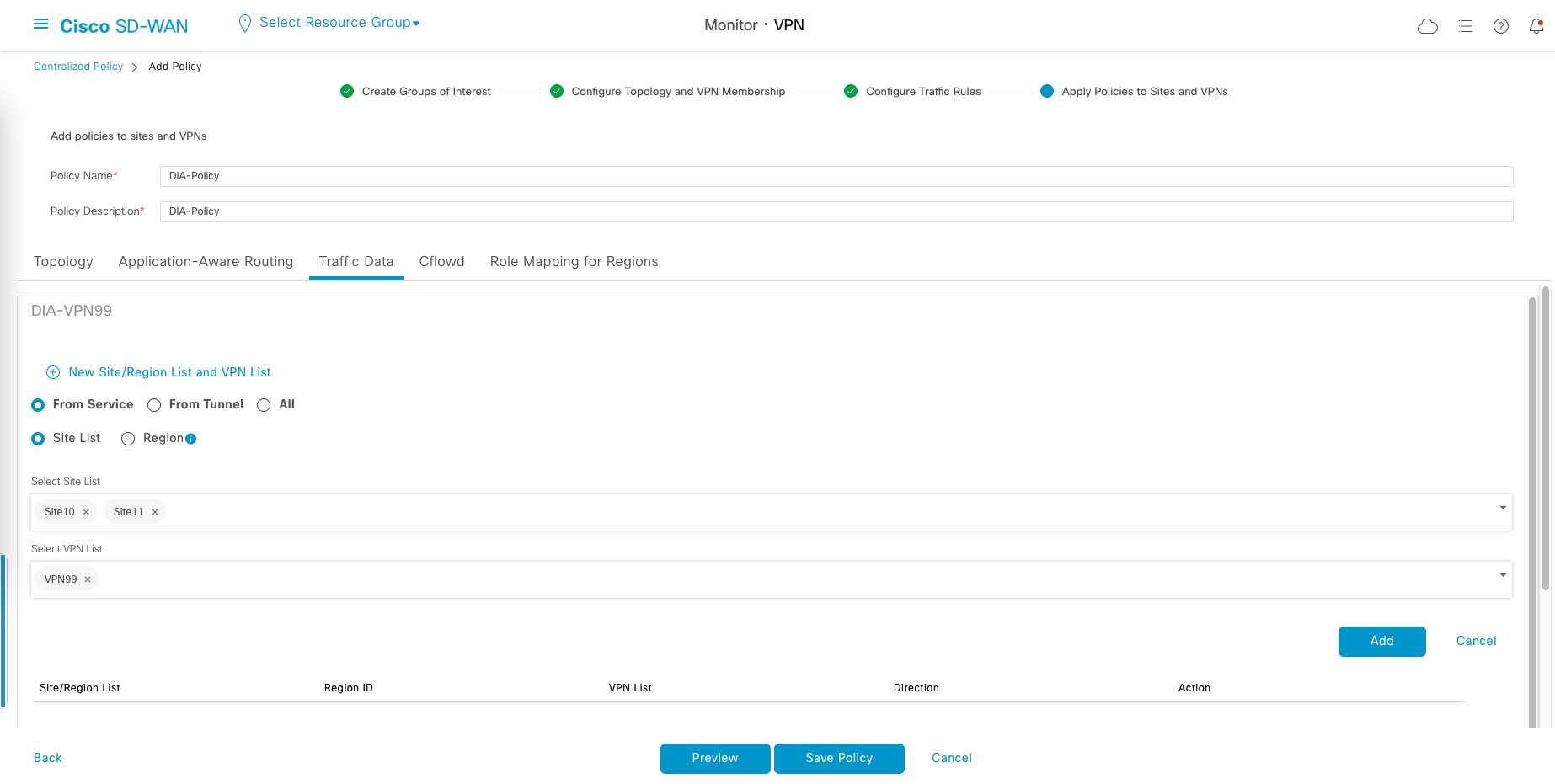1555x784 pixels.
Task: Click the Save Policy button
Action: [839, 758]
